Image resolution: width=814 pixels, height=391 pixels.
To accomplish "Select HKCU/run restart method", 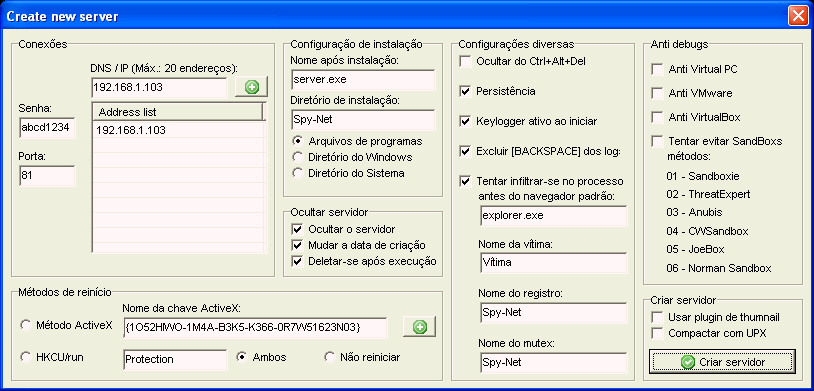I will (25, 357).
